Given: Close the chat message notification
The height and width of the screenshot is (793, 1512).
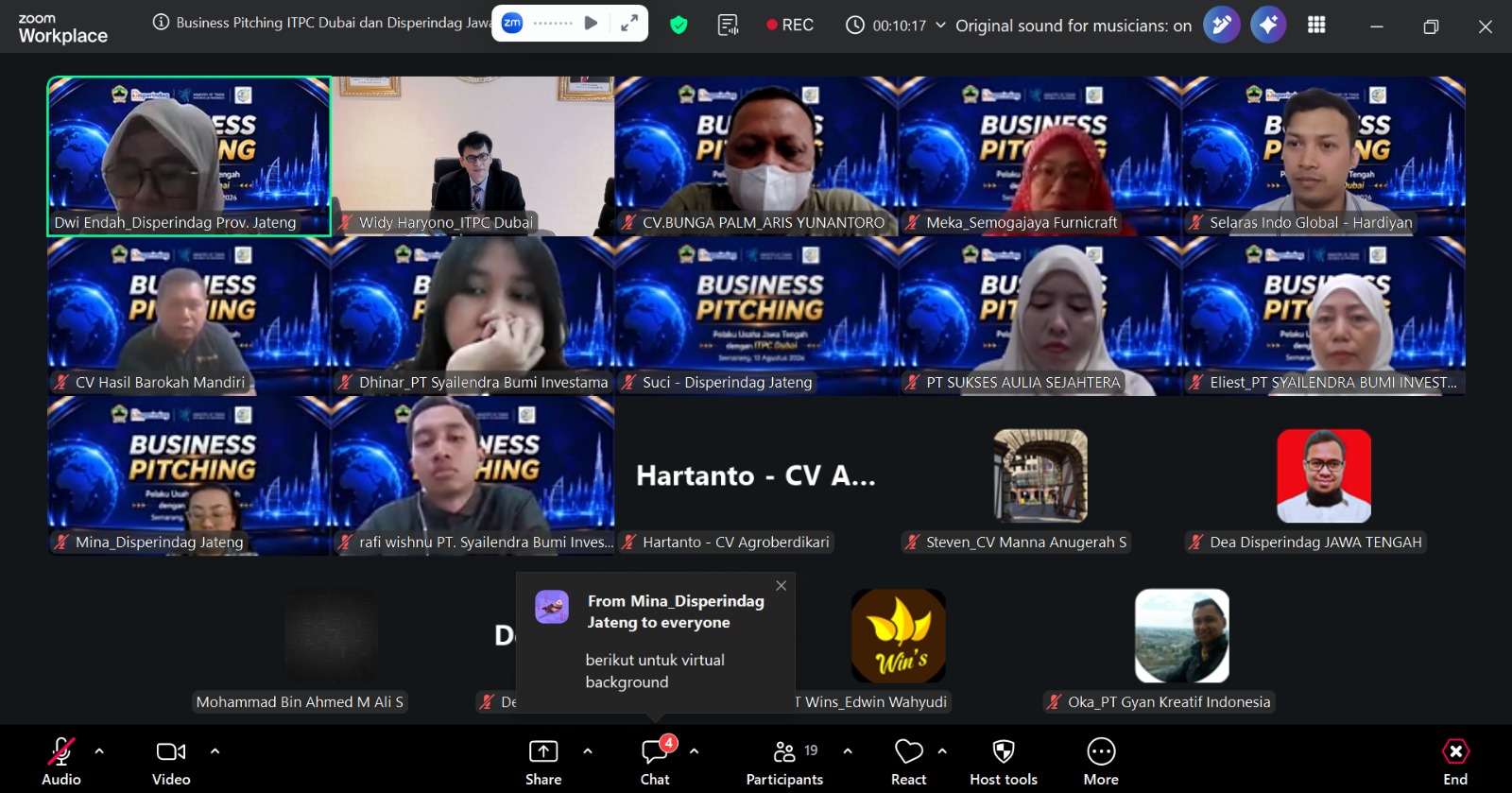Looking at the screenshot, I should (782, 586).
